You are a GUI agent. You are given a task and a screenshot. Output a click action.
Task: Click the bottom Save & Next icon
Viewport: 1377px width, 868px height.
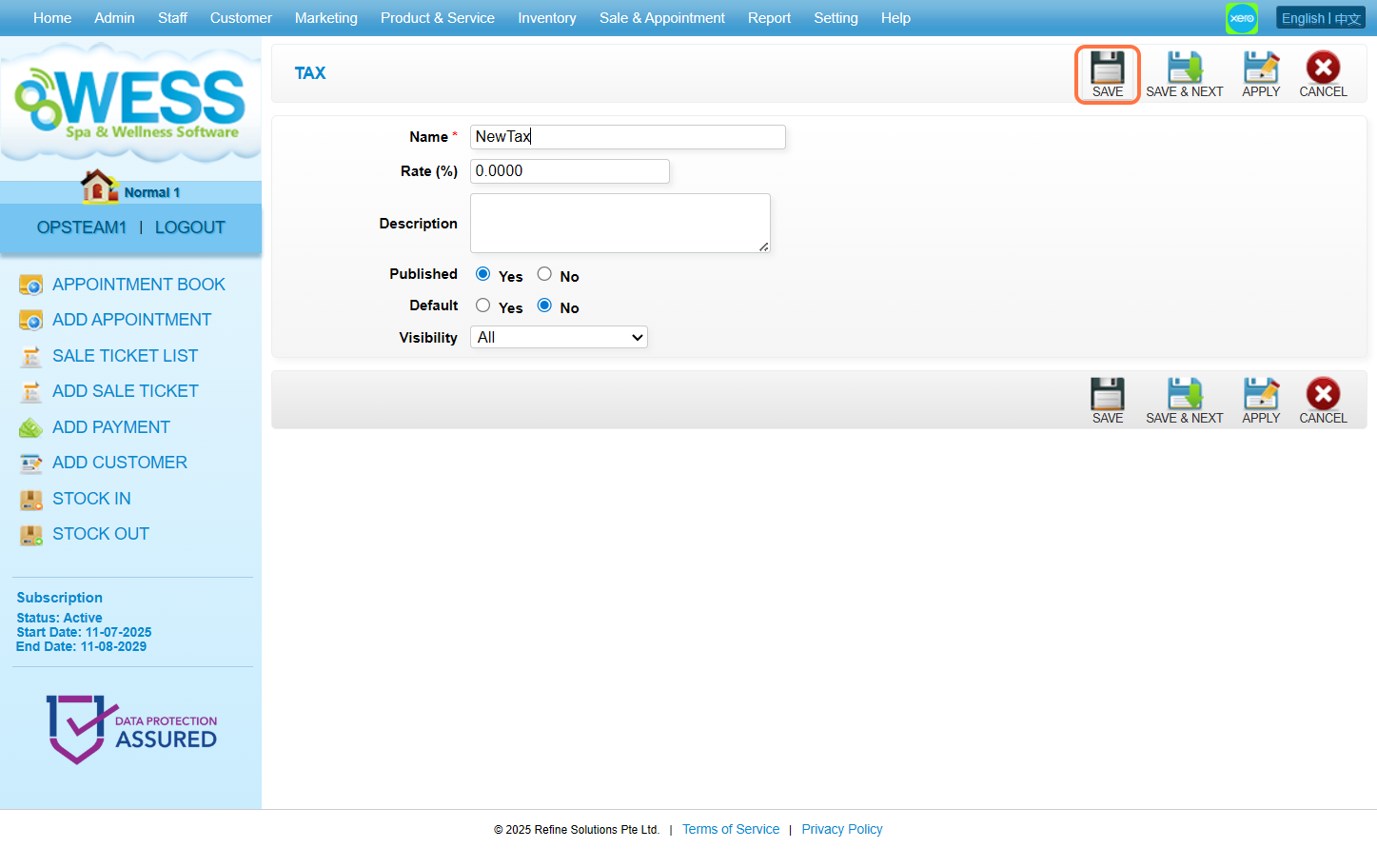(1184, 394)
